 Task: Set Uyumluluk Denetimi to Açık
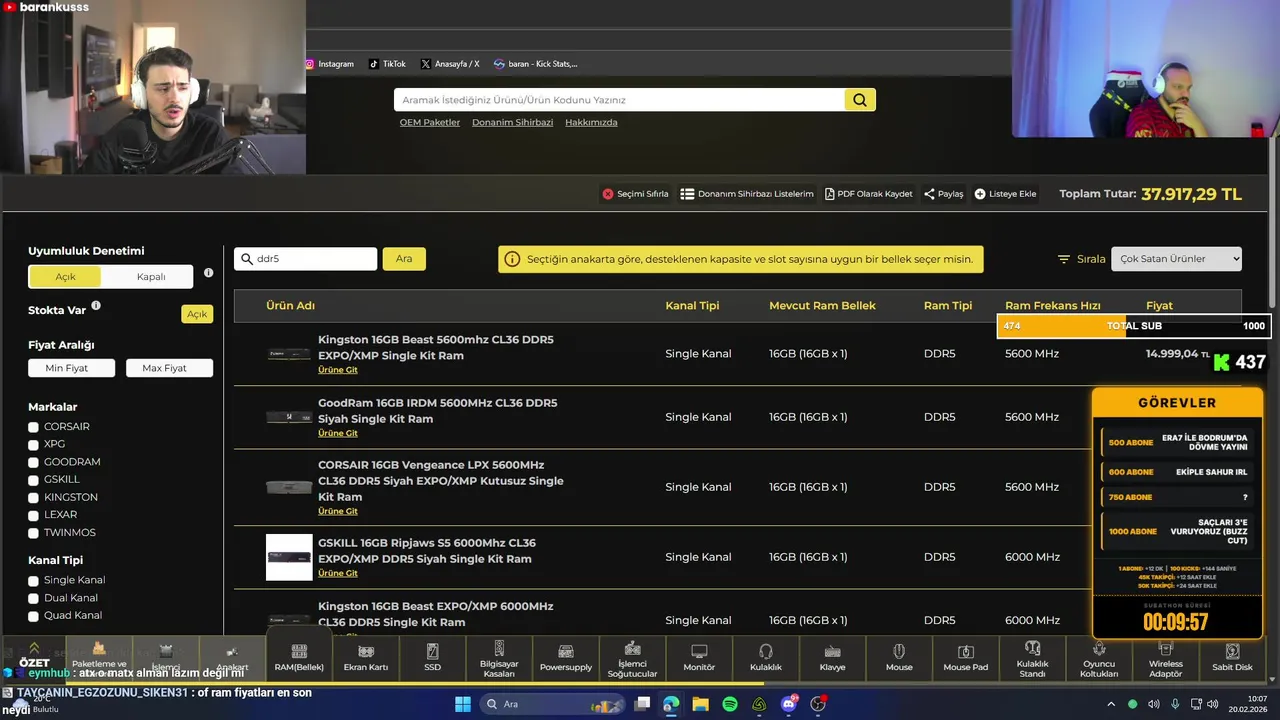tap(66, 277)
